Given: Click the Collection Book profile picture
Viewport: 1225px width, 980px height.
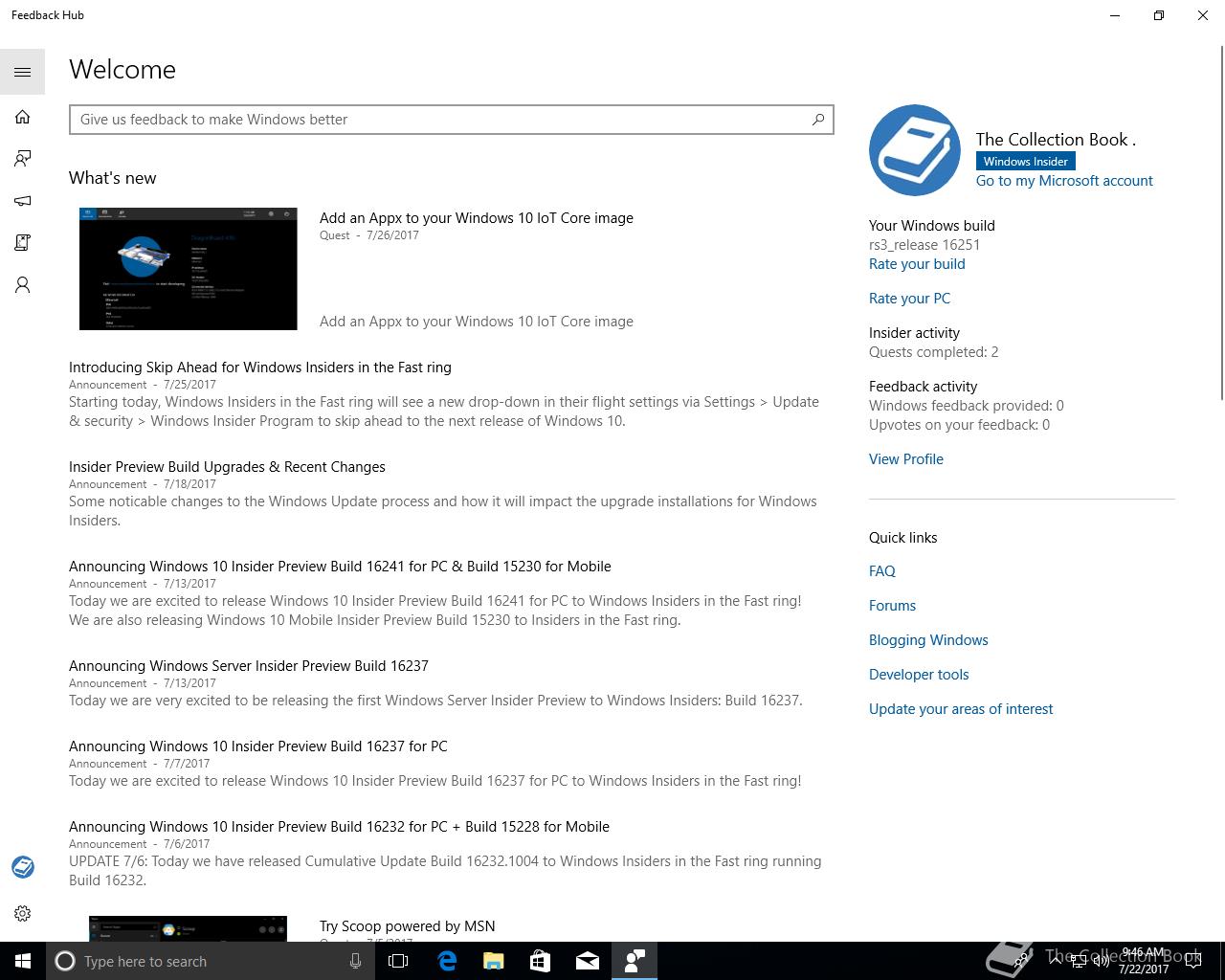Looking at the screenshot, I should point(915,150).
